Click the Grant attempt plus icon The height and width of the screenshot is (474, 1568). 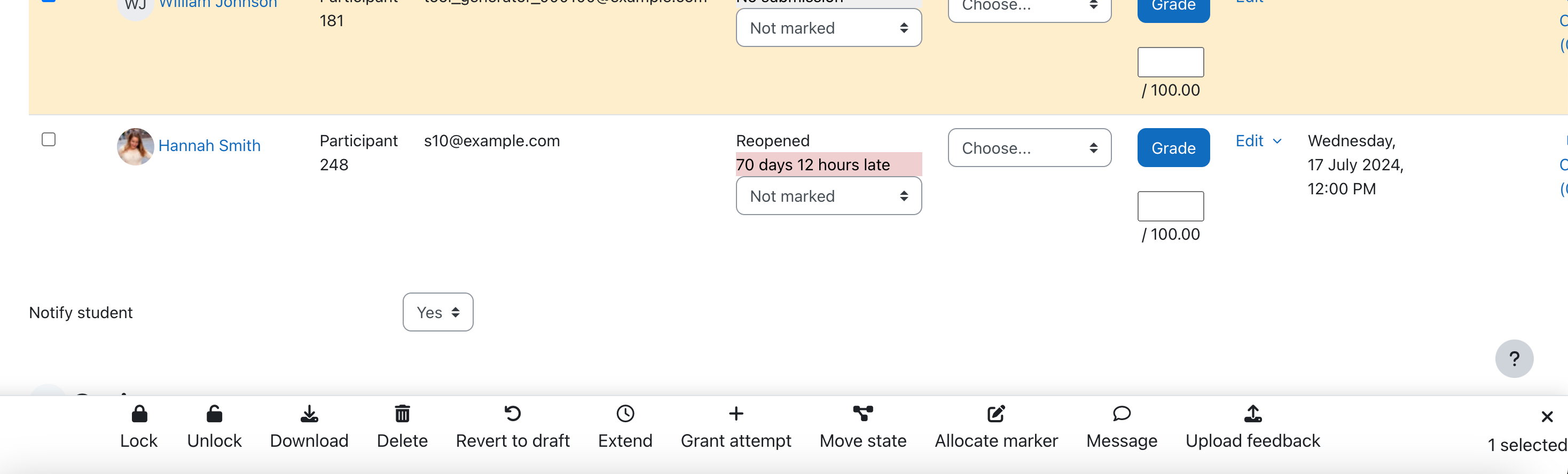tap(736, 414)
